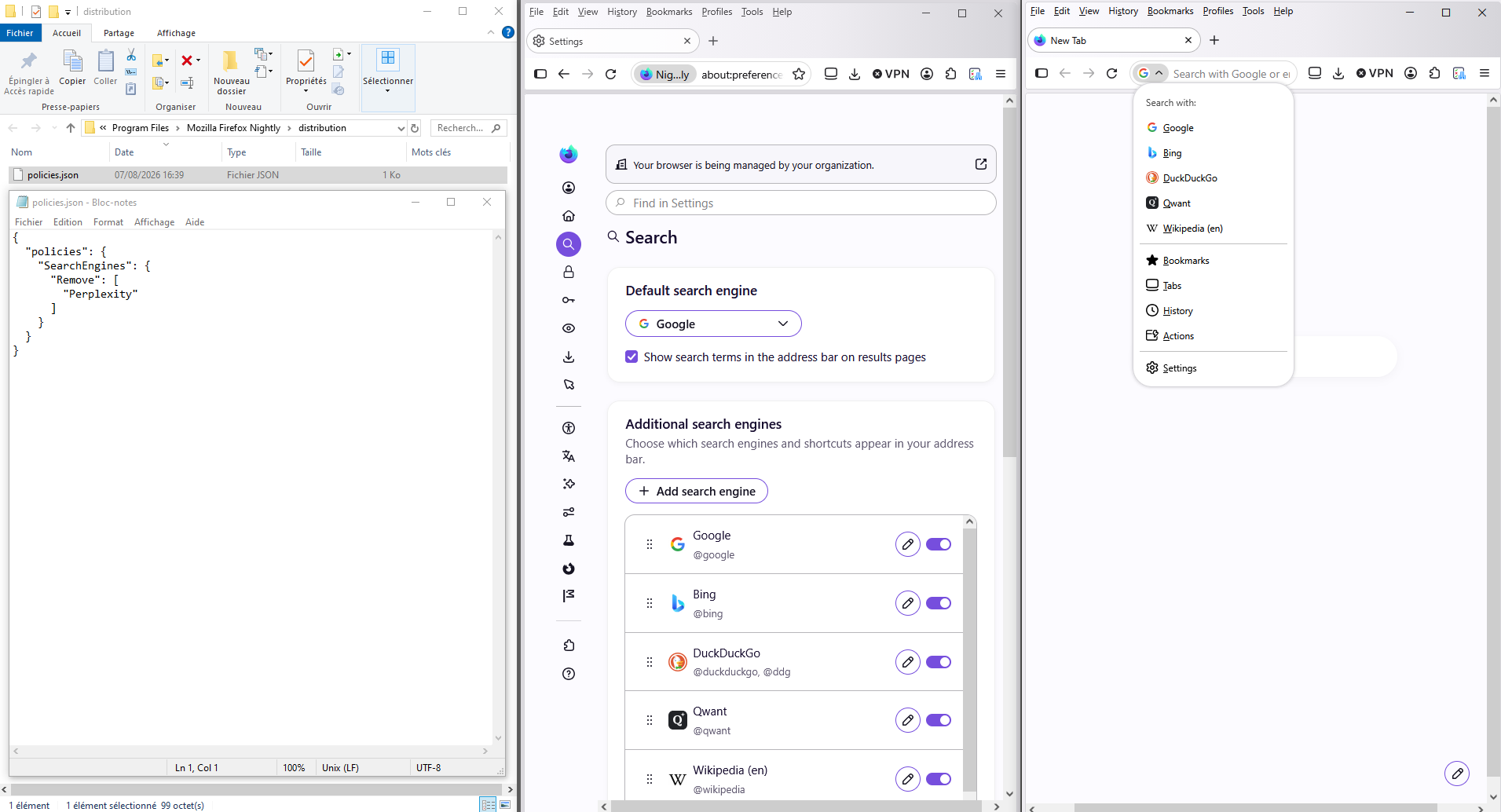Open Notepad Edition menu
Screen dimensions: 1501x812
(x=68, y=222)
